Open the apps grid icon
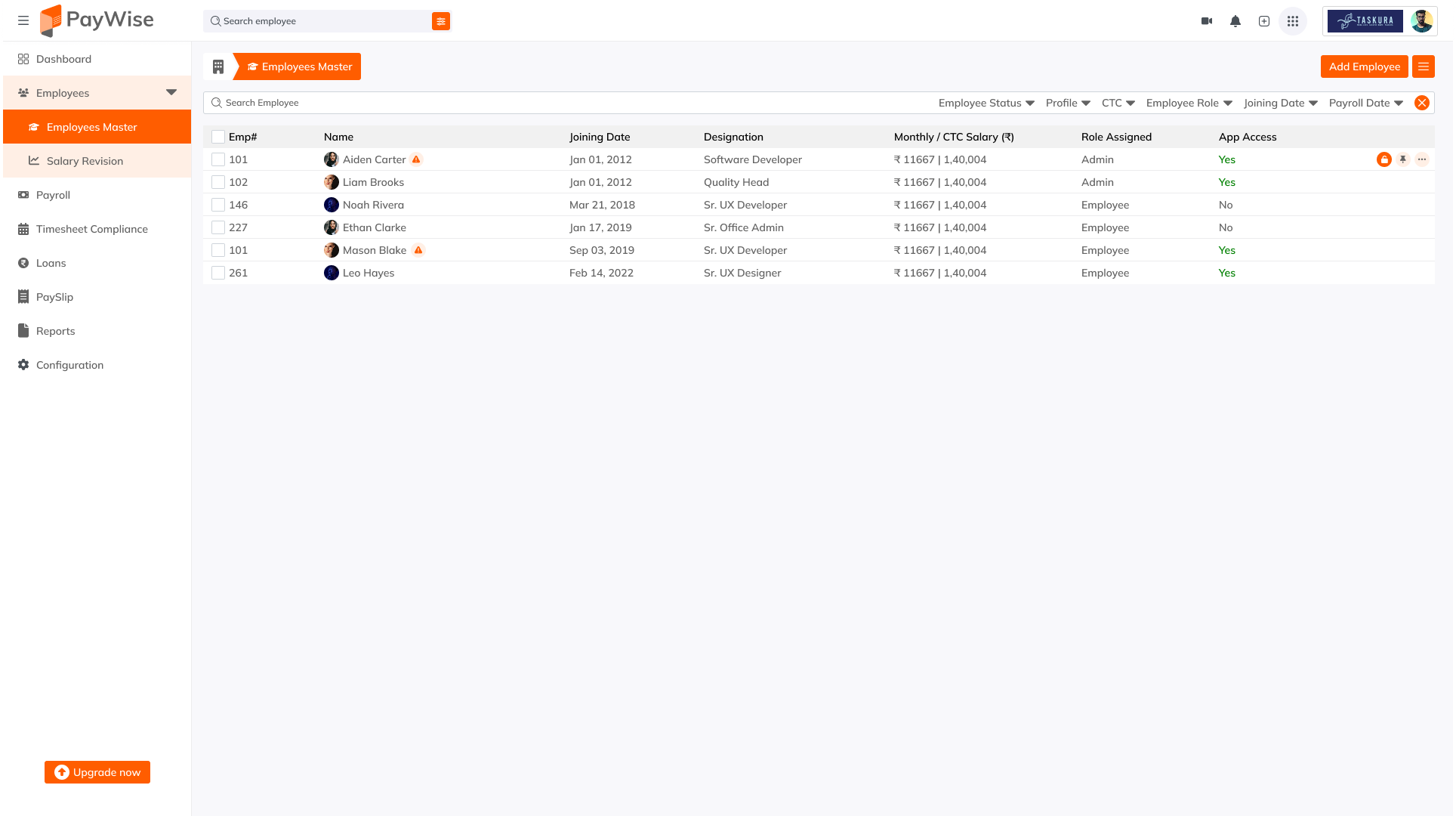 (x=1293, y=21)
